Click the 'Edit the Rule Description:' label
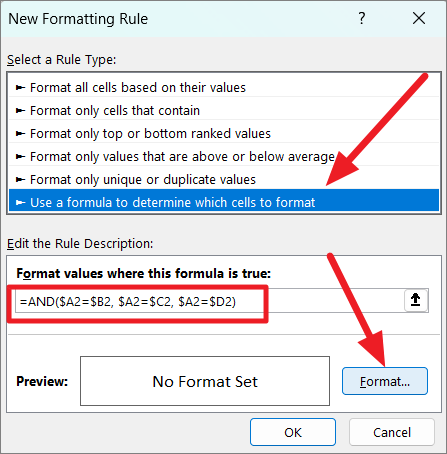 click(80, 243)
